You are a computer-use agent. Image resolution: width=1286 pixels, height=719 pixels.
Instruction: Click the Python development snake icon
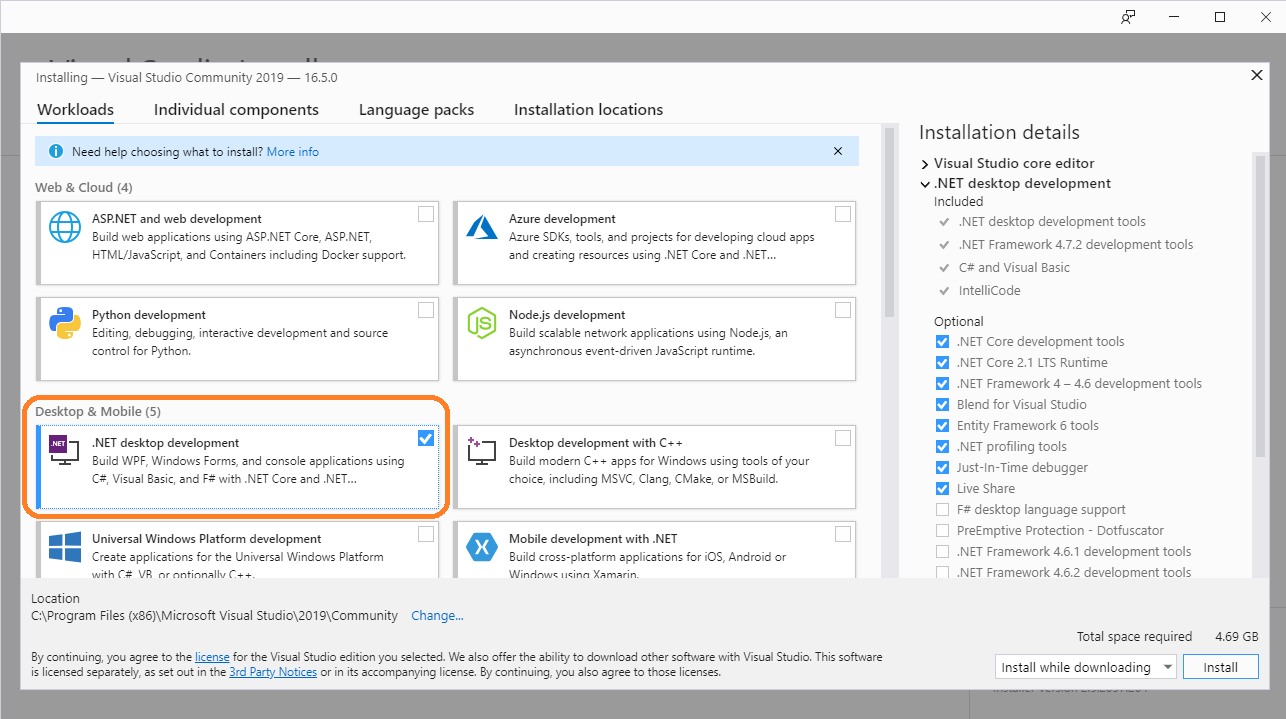coord(65,324)
